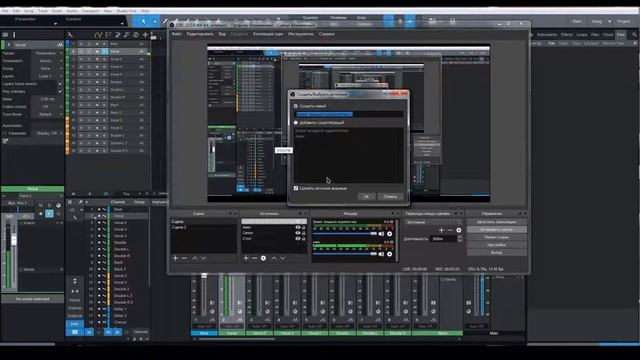Toggle eye visibility of third source in OBS Sources

pyautogui.click(x=298, y=233)
